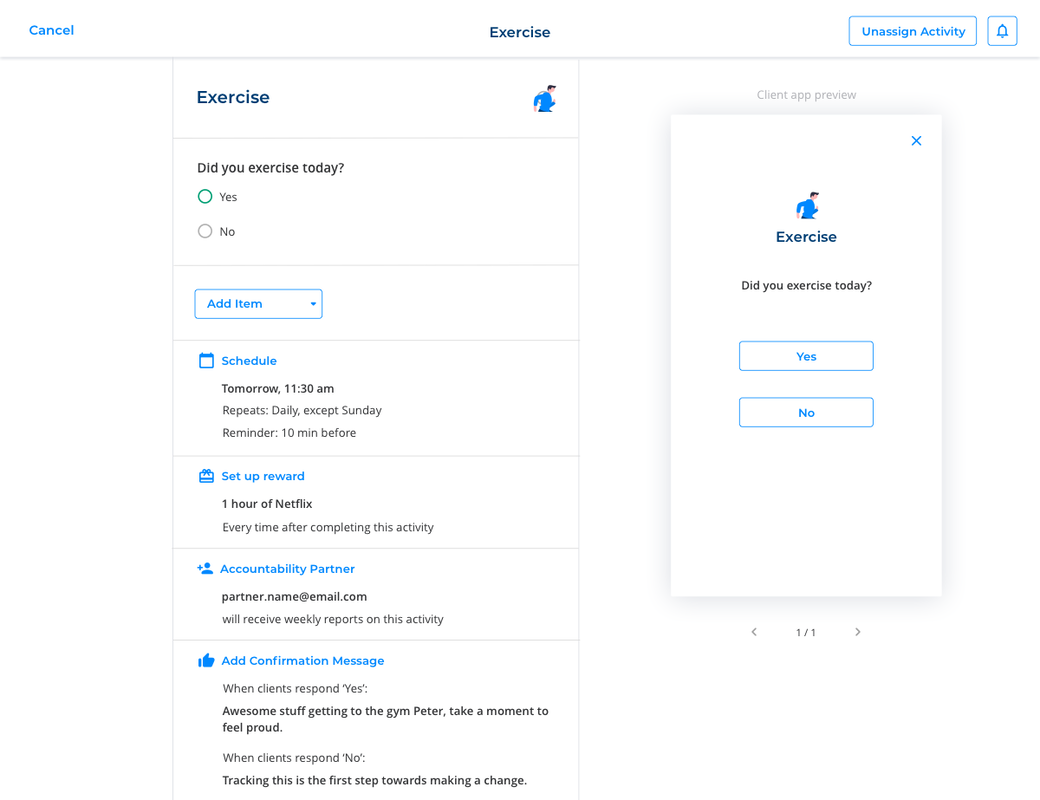
Task: Click the exercise icon in preview panel
Action: (806, 205)
